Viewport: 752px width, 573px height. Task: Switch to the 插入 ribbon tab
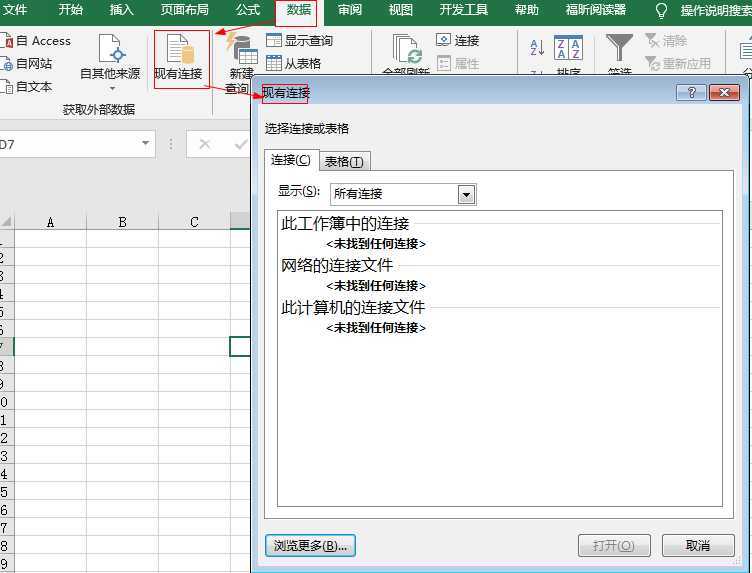[121, 10]
